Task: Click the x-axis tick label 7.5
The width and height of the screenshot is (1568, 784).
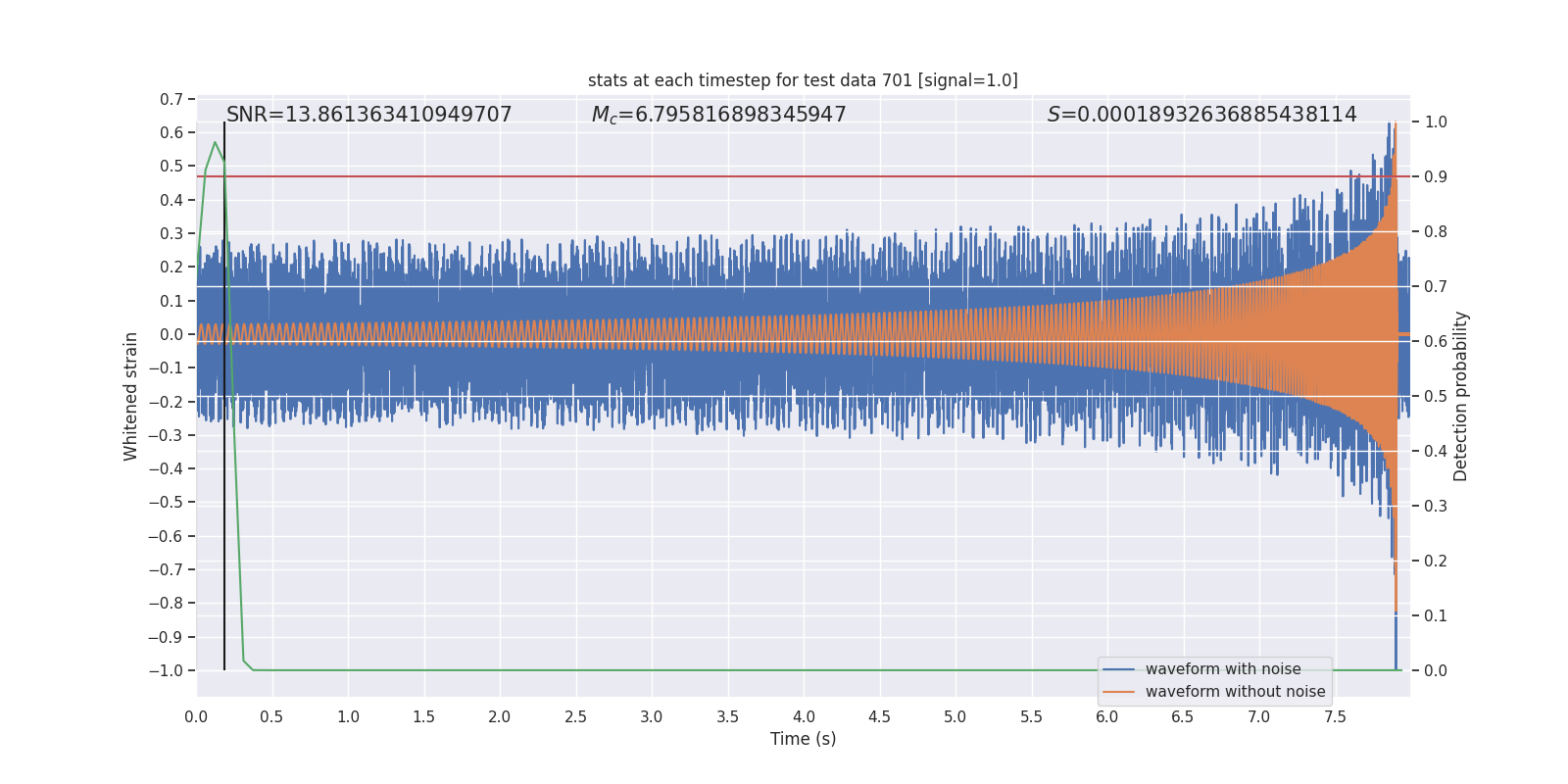Action: (1335, 717)
